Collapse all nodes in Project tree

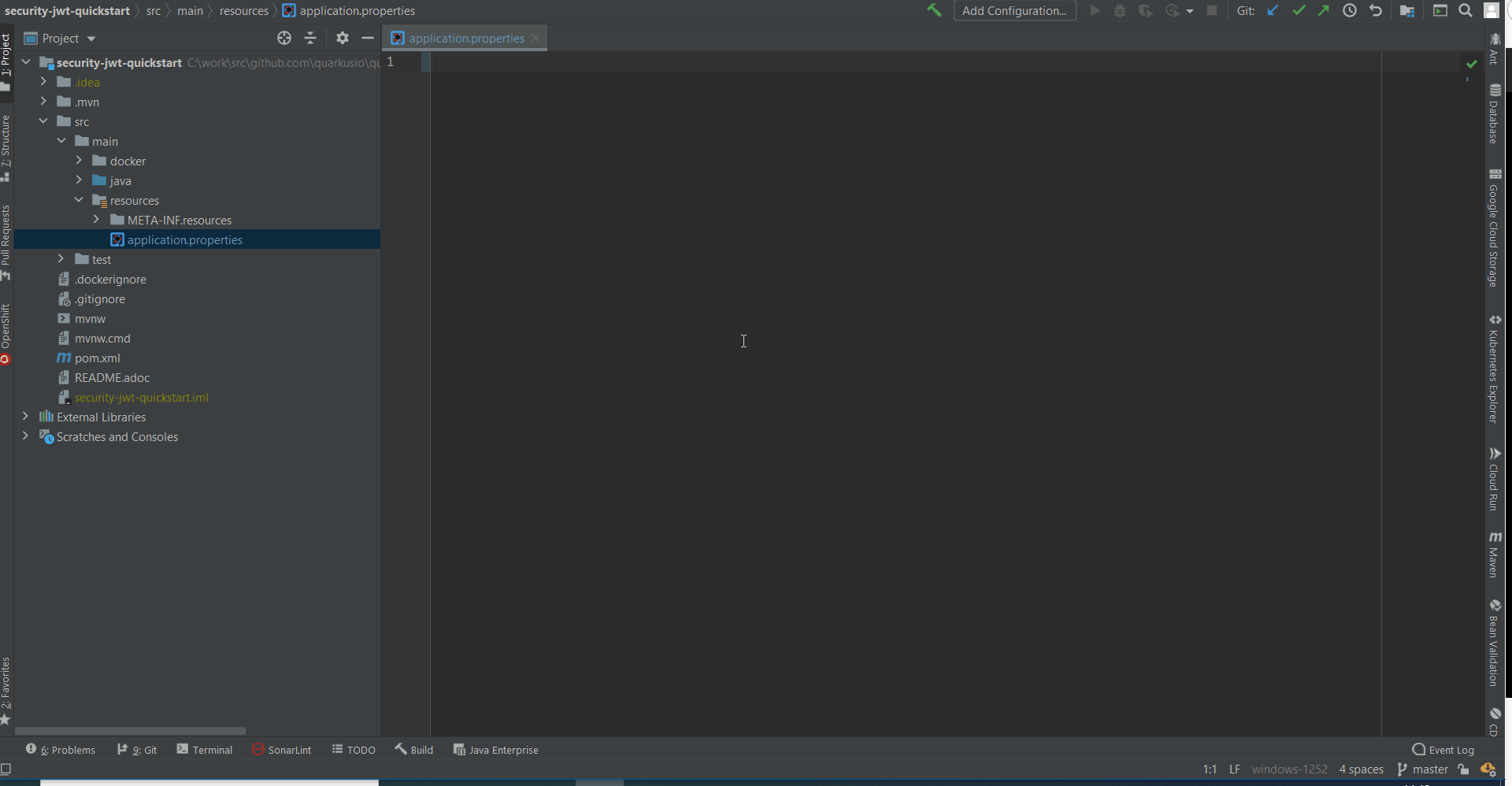310,38
